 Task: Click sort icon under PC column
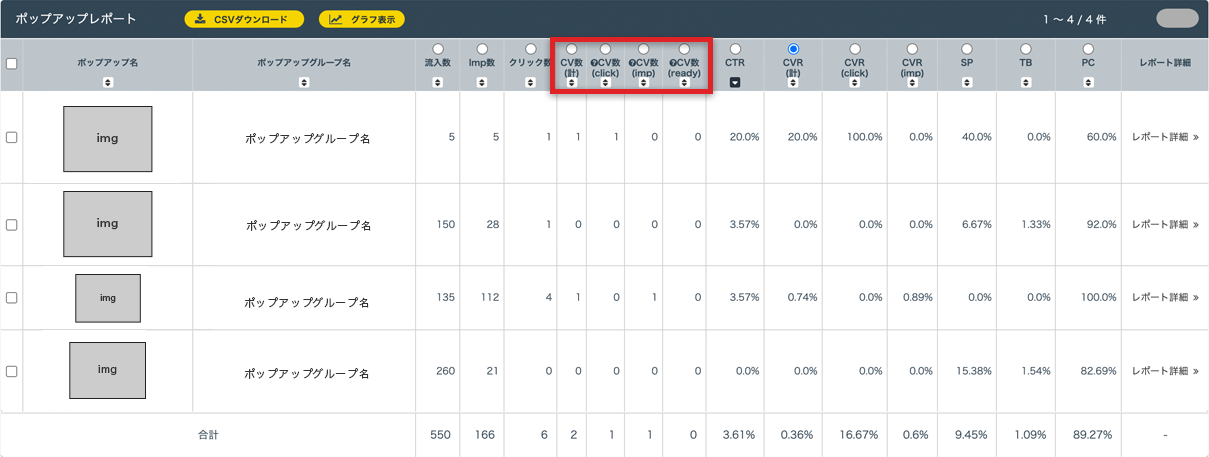point(1088,83)
